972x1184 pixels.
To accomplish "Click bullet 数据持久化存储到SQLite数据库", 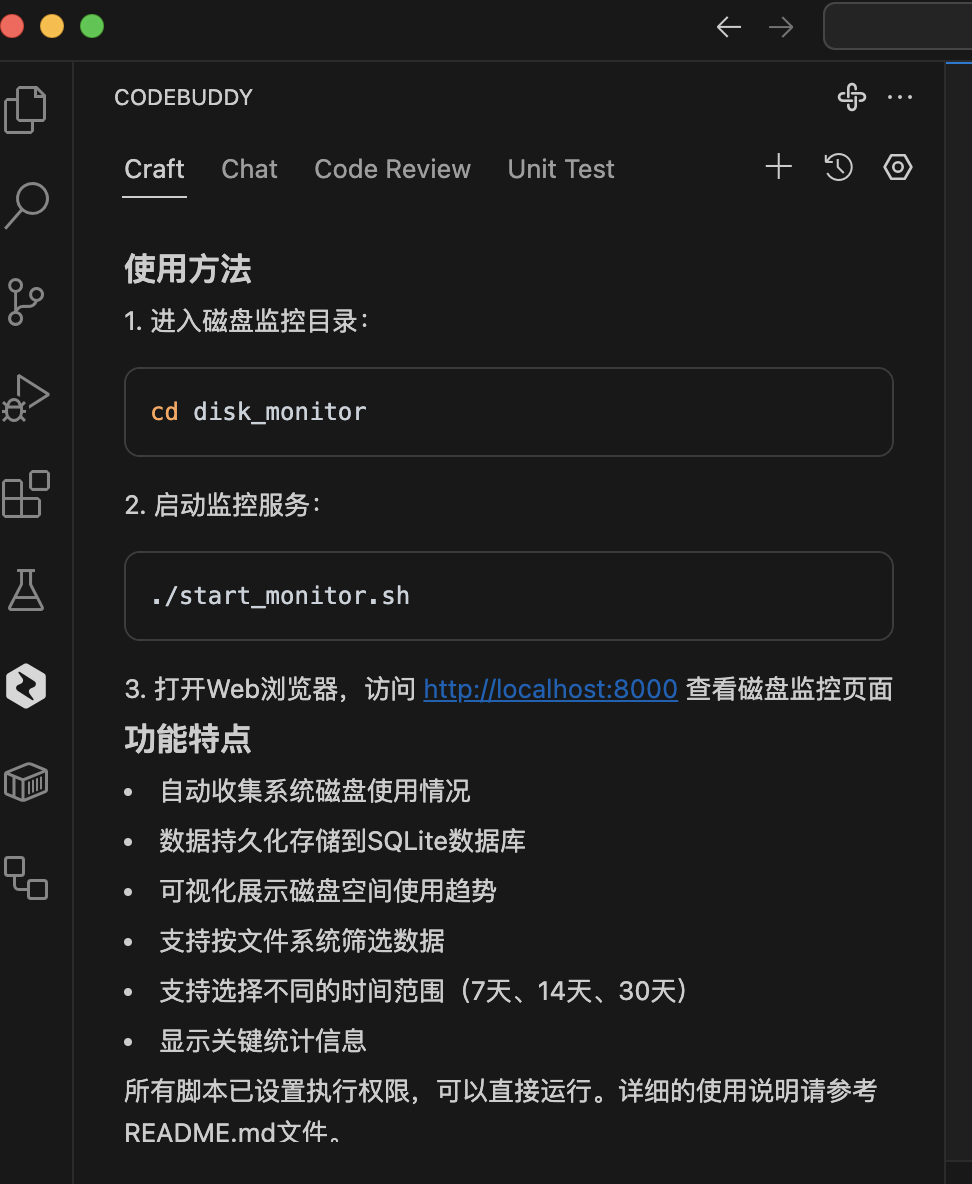I will coord(342,840).
